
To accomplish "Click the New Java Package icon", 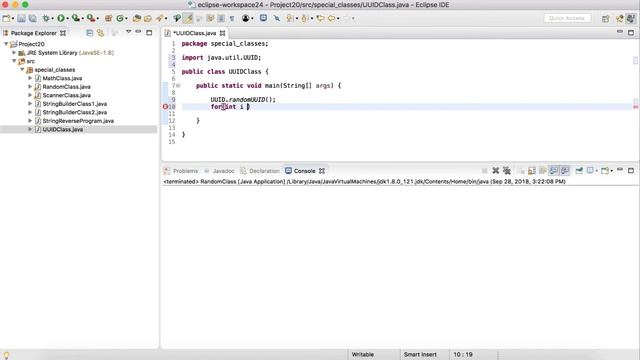I will point(108,18).
